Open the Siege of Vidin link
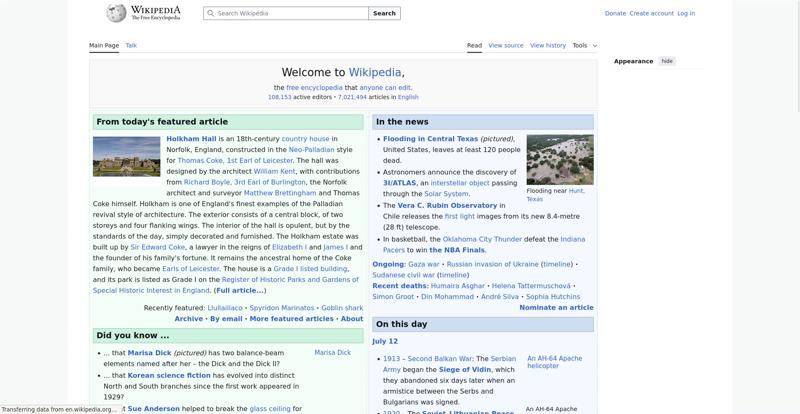This screenshot has height=414, width=800. pyautogui.click(x=465, y=370)
